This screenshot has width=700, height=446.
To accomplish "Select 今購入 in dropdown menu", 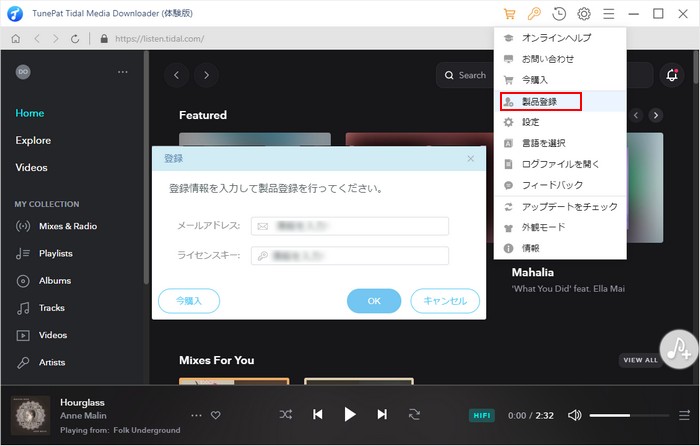I will [x=560, y=80].
